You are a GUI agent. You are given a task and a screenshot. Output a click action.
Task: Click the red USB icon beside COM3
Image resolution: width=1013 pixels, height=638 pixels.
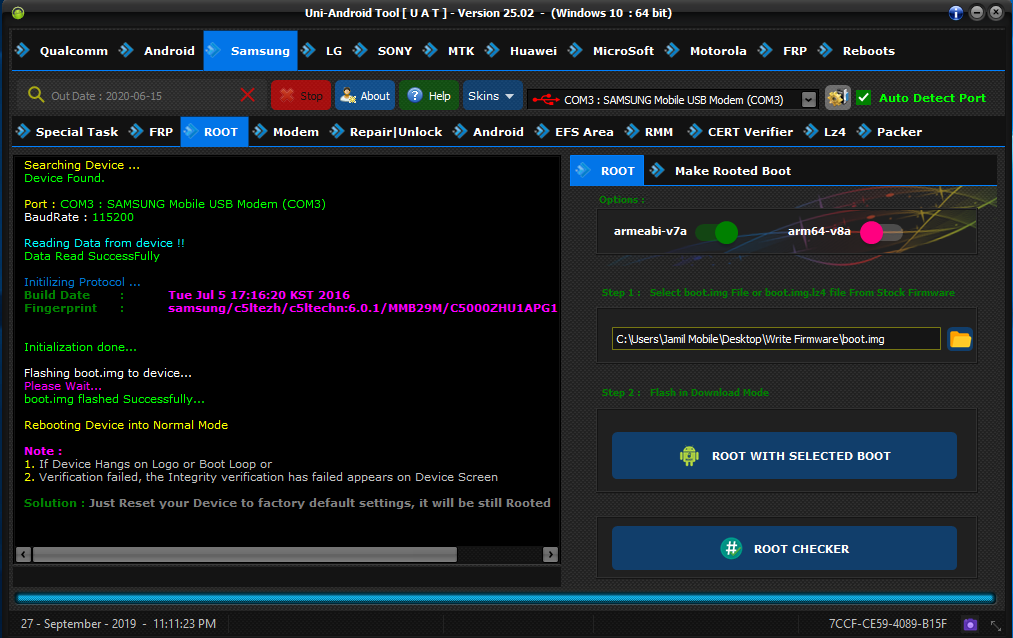click(x=546, y=99)
